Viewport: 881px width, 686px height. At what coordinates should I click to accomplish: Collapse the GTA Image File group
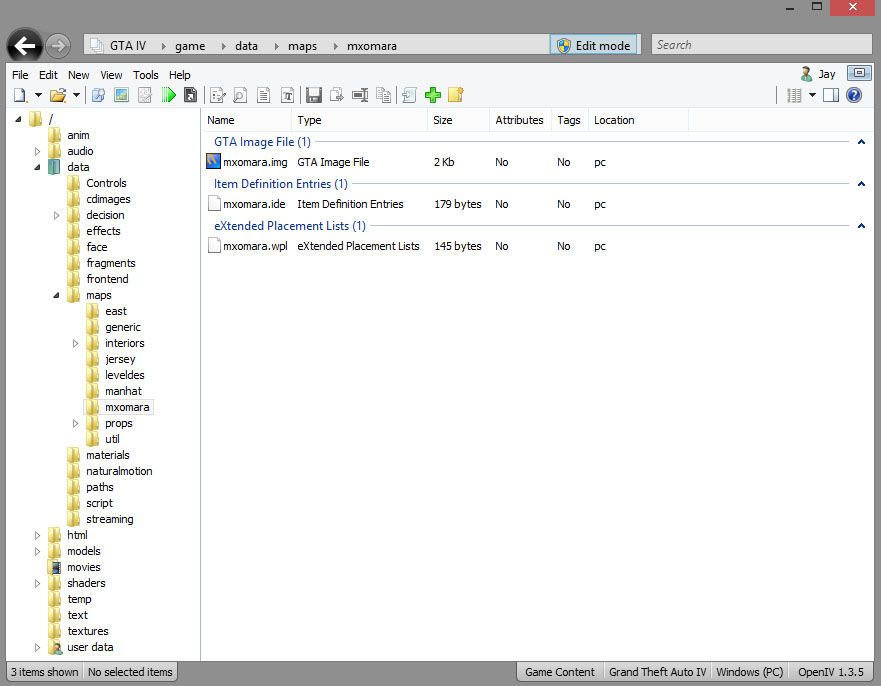861,142
